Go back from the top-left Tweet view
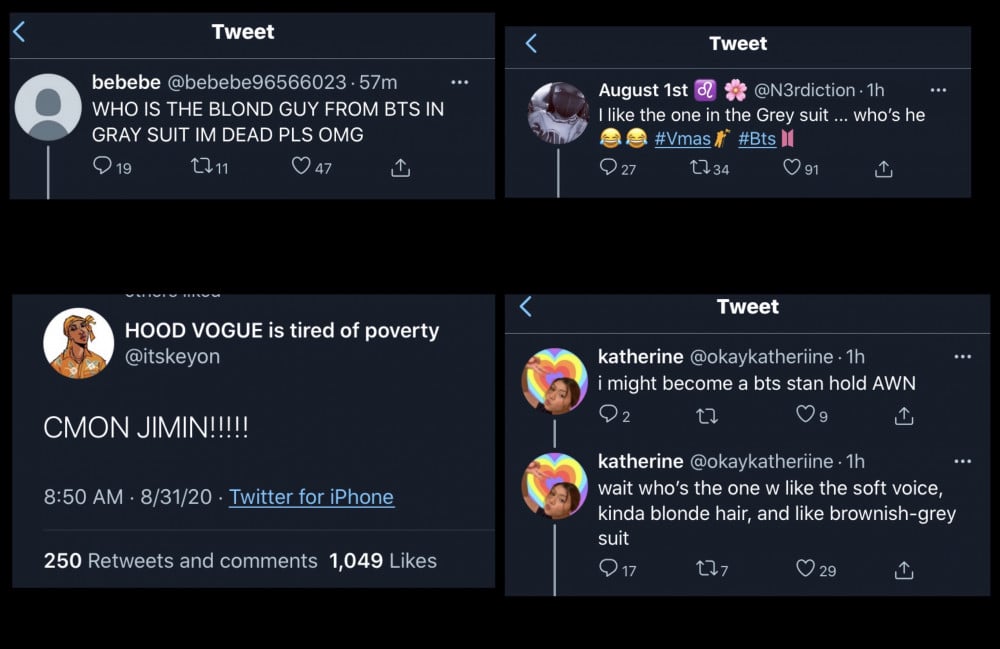Image resolution: width=1000 pixels, height=649 pixels. click(x=19, y=32)
